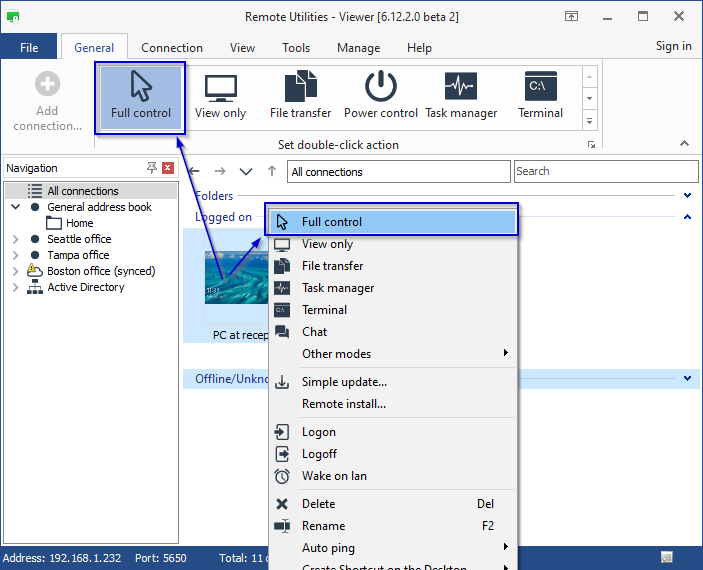Screen dimensions: 703x570
Task: Click the Full control ribbon icon
Action: click(141, 96)
